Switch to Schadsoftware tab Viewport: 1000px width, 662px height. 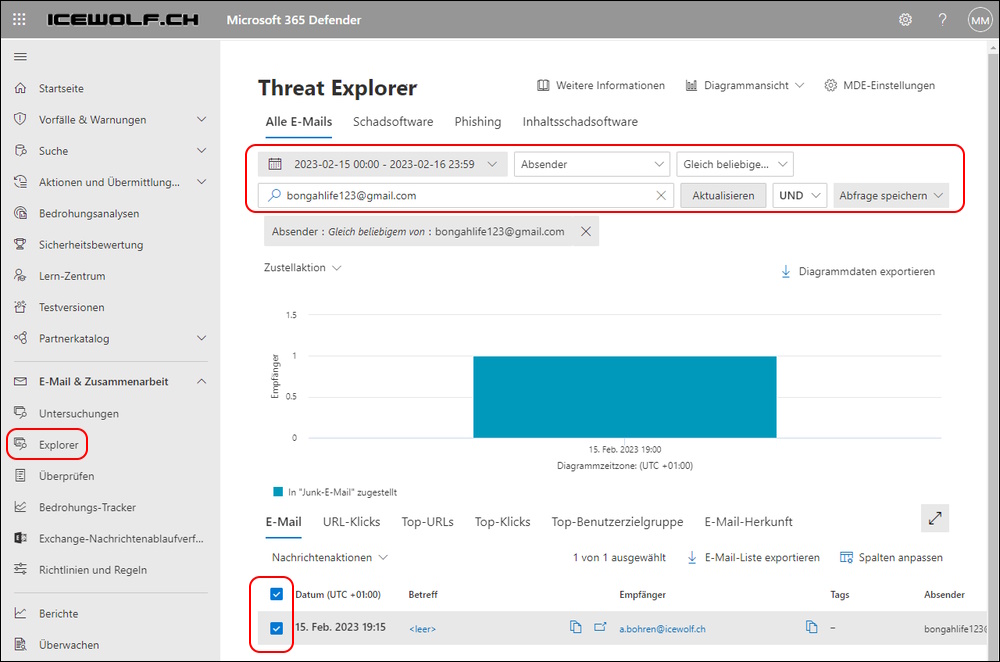(393, 122)
